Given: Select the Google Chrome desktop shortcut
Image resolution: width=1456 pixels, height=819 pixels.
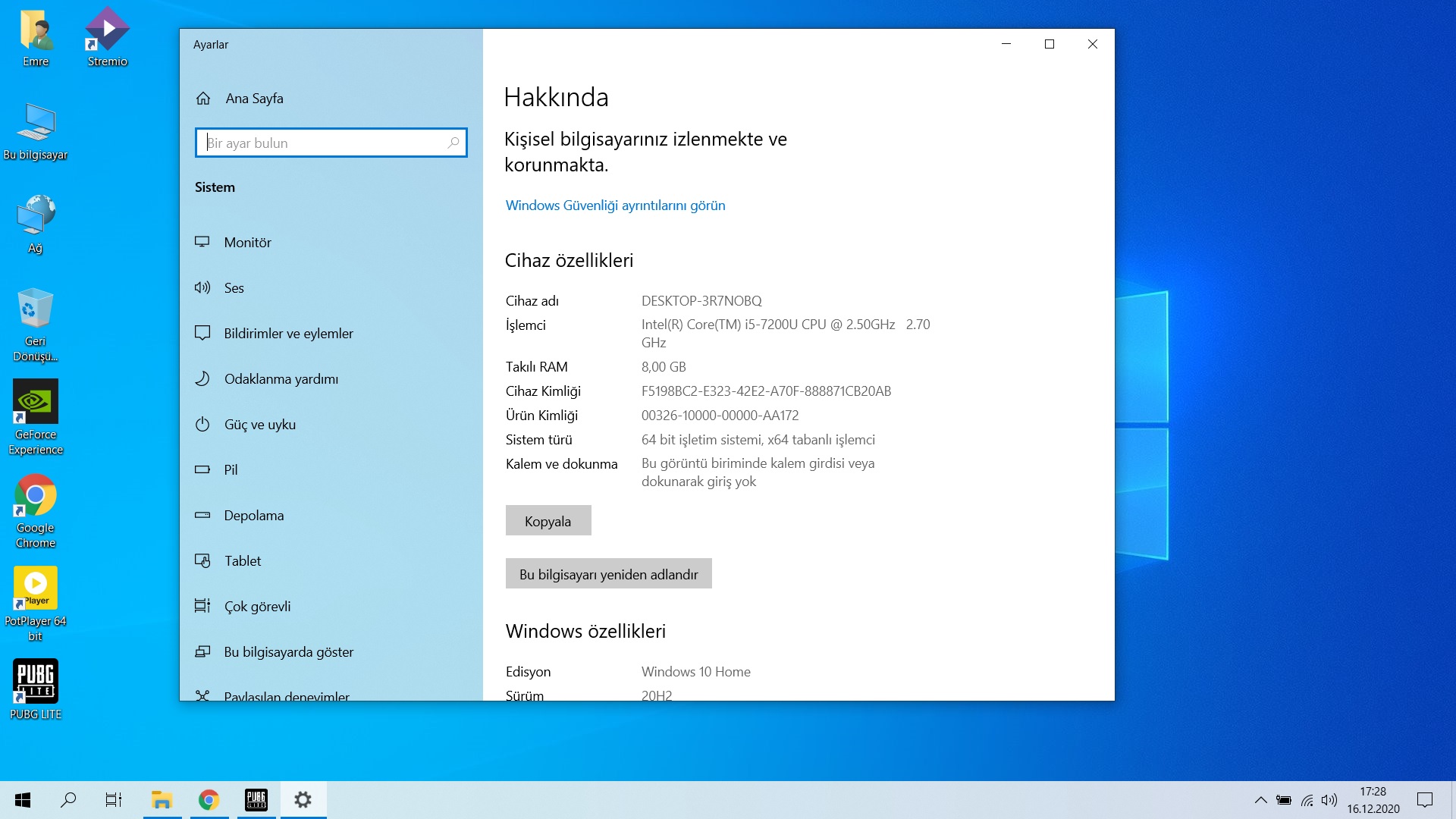Looking at the screenshot, I should coord(36,511).
